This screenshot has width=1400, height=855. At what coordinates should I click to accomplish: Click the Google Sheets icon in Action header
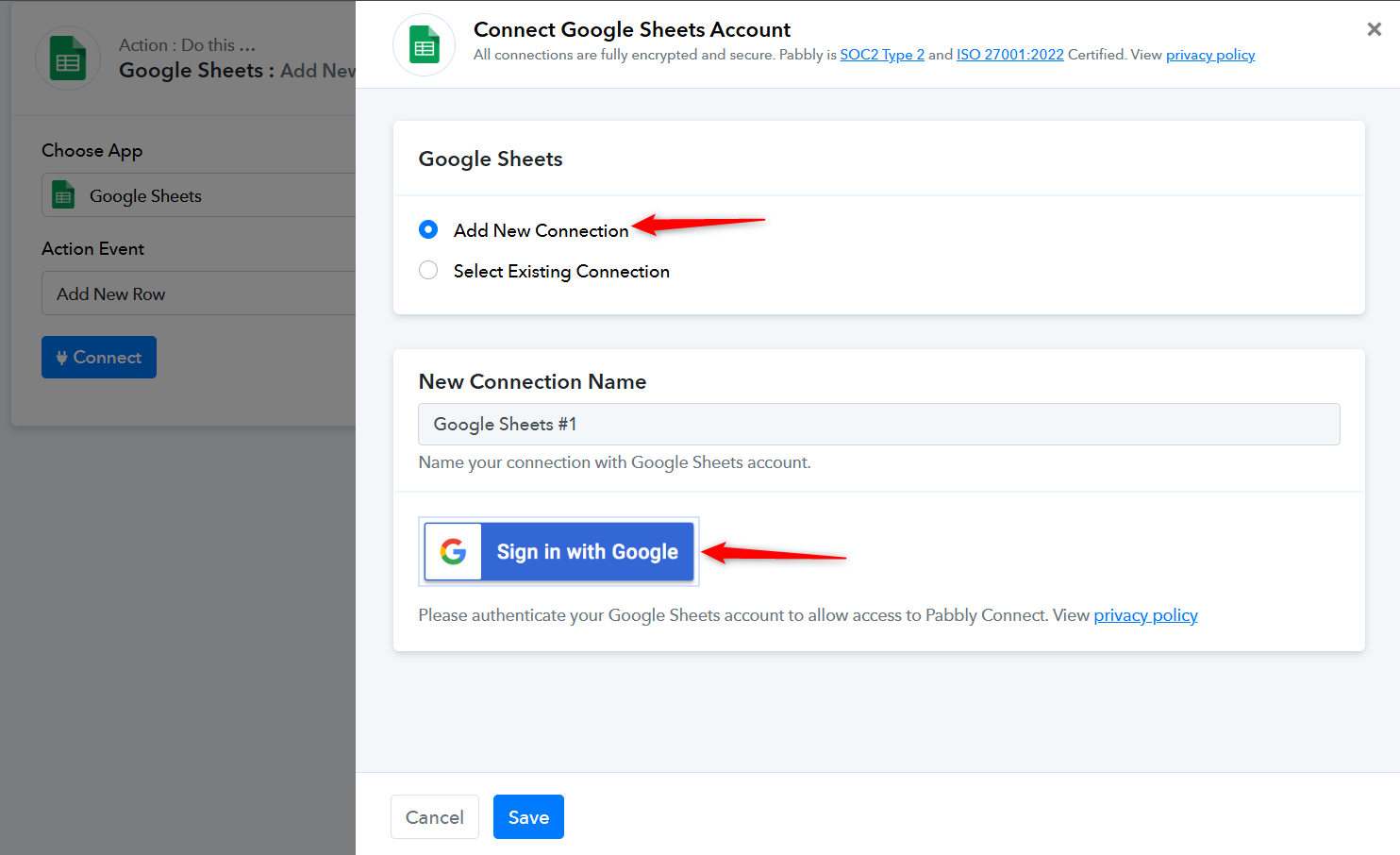pos(68,59)
